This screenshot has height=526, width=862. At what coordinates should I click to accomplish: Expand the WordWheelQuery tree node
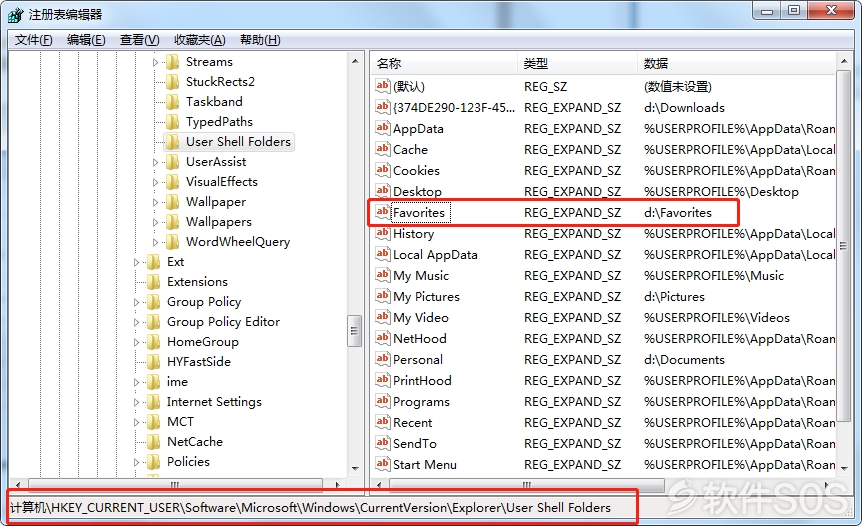(x=155, y=242)
